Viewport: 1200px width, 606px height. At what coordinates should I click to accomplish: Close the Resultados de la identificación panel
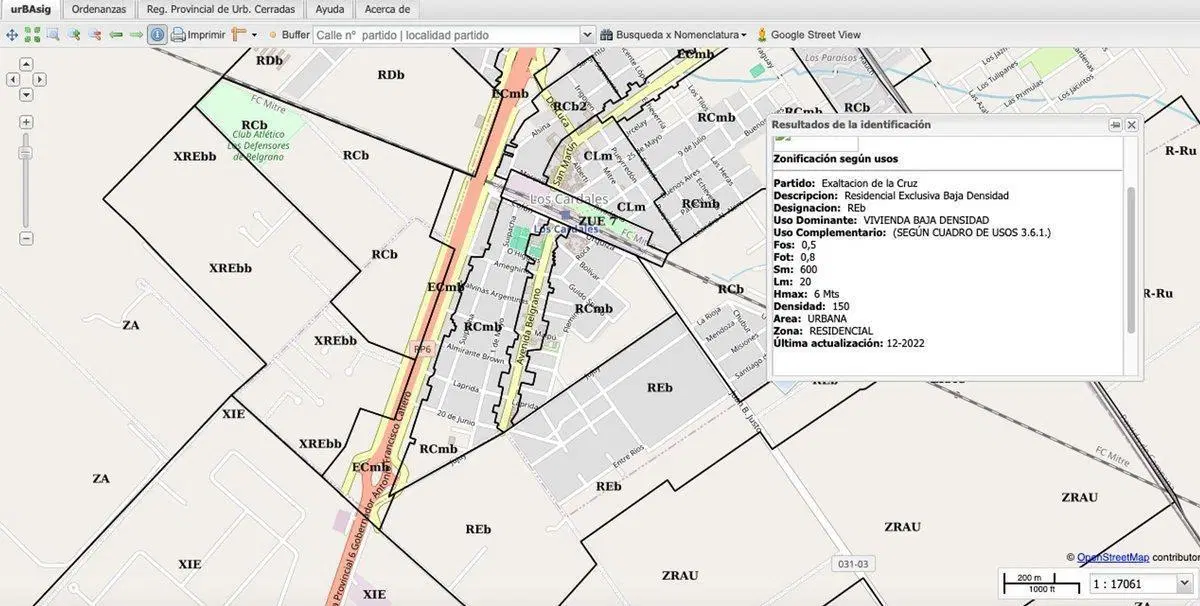[1131, 125]
